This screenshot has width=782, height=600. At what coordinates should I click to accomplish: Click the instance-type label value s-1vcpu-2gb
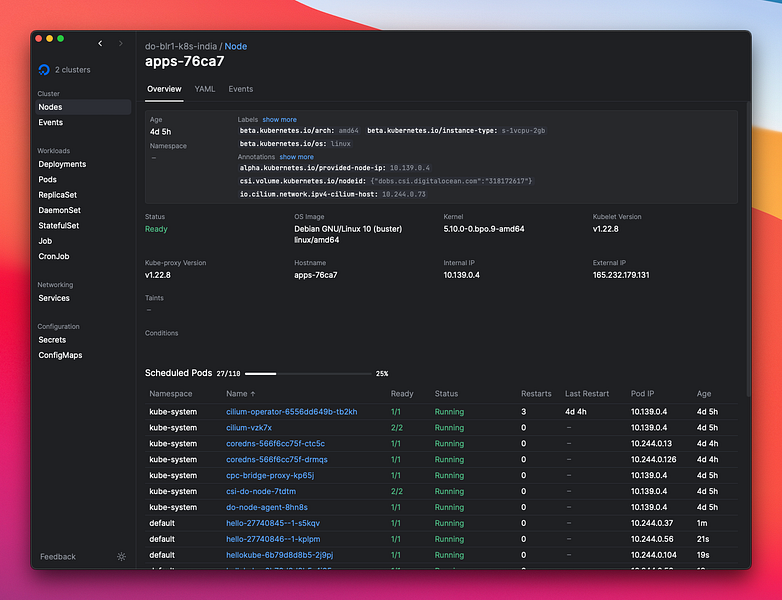(523, 131)
